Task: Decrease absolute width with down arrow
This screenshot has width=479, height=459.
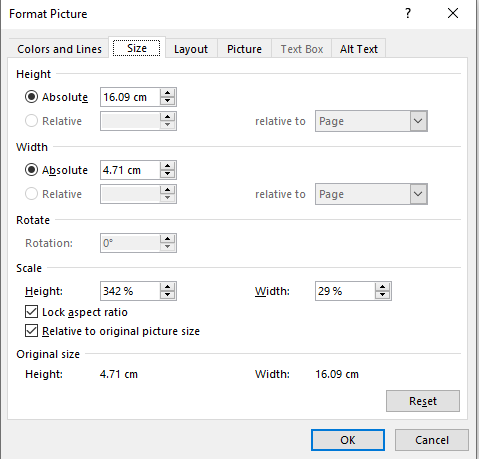Action: point(167,174)
